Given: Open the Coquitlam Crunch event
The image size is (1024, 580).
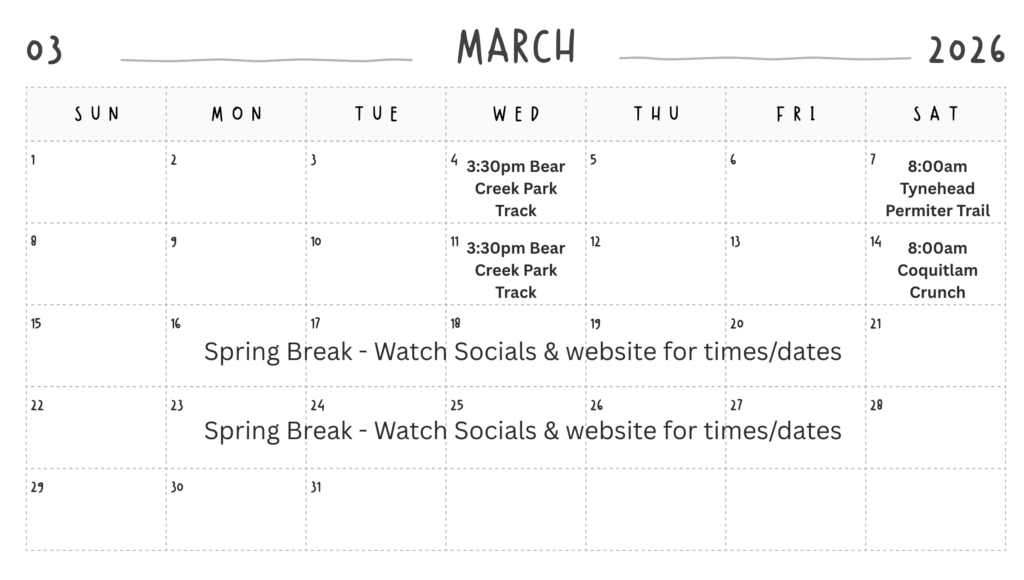Looking at the screenshot, I should point(937,270).
